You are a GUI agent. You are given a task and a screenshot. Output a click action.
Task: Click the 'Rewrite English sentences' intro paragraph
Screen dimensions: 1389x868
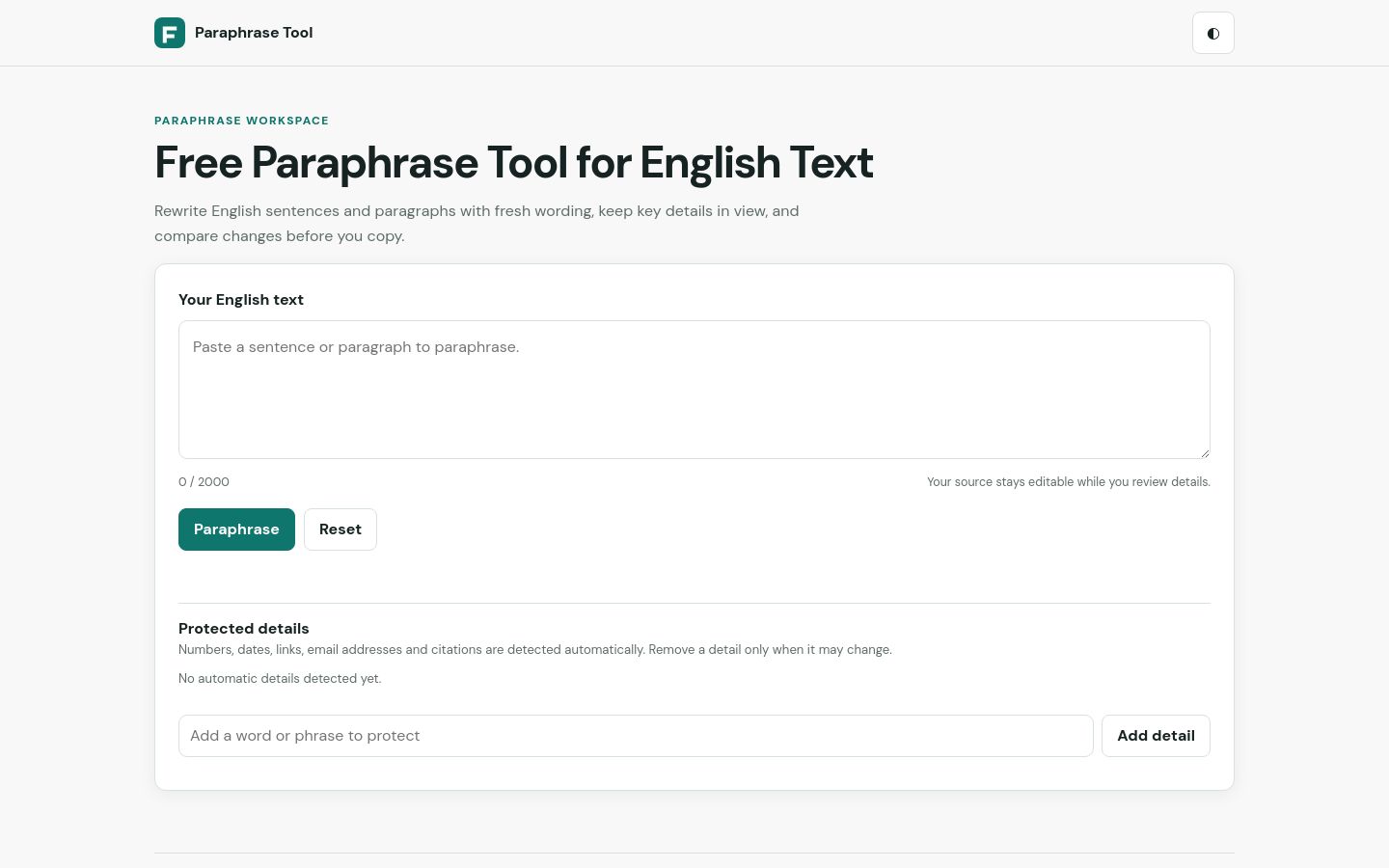click(x=477, y=224)
